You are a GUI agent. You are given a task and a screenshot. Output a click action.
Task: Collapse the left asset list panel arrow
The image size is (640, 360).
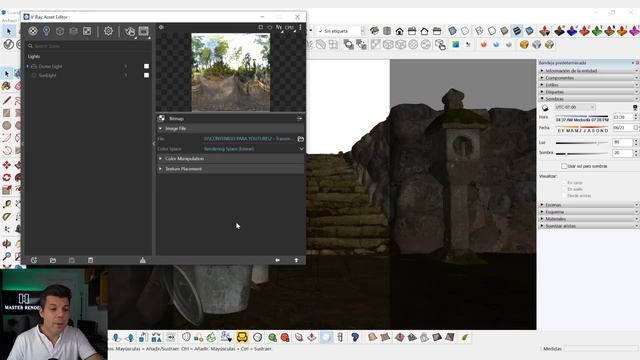point(154,143)
